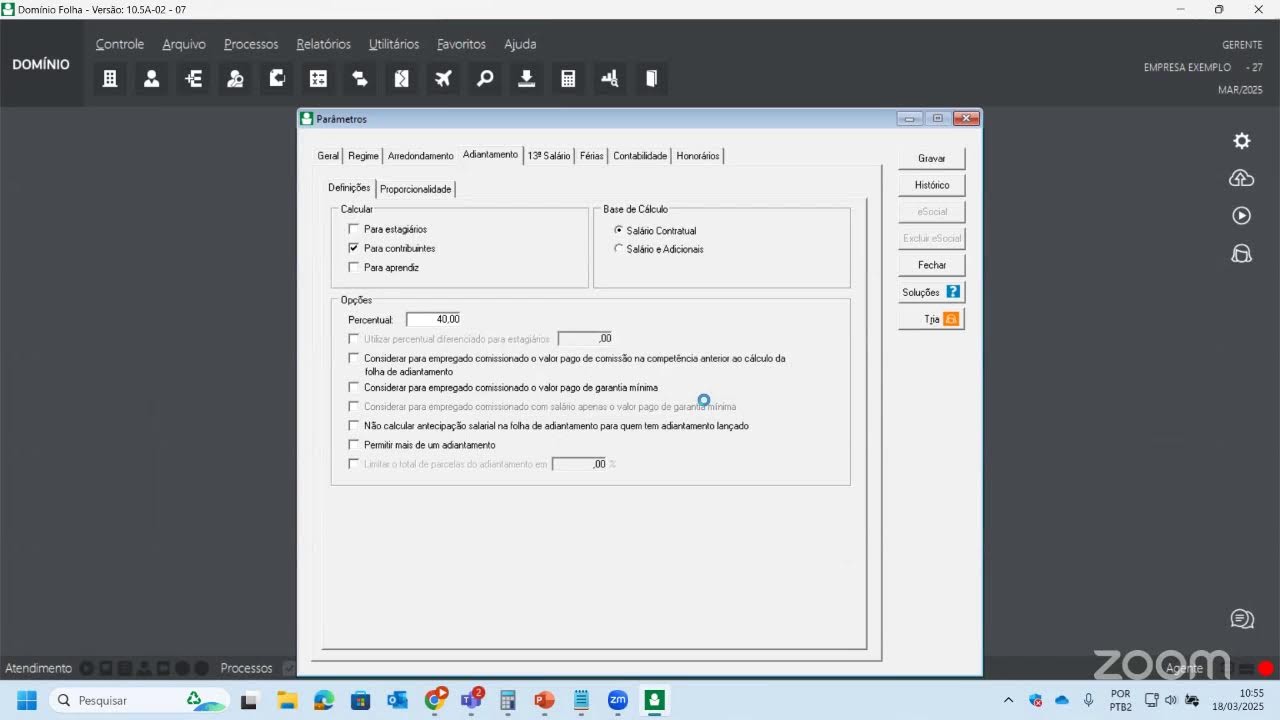Open the Proporcionalidade sub-tab
The width and height of the screenshot is (1280, 720).
(x=416, y=189)
